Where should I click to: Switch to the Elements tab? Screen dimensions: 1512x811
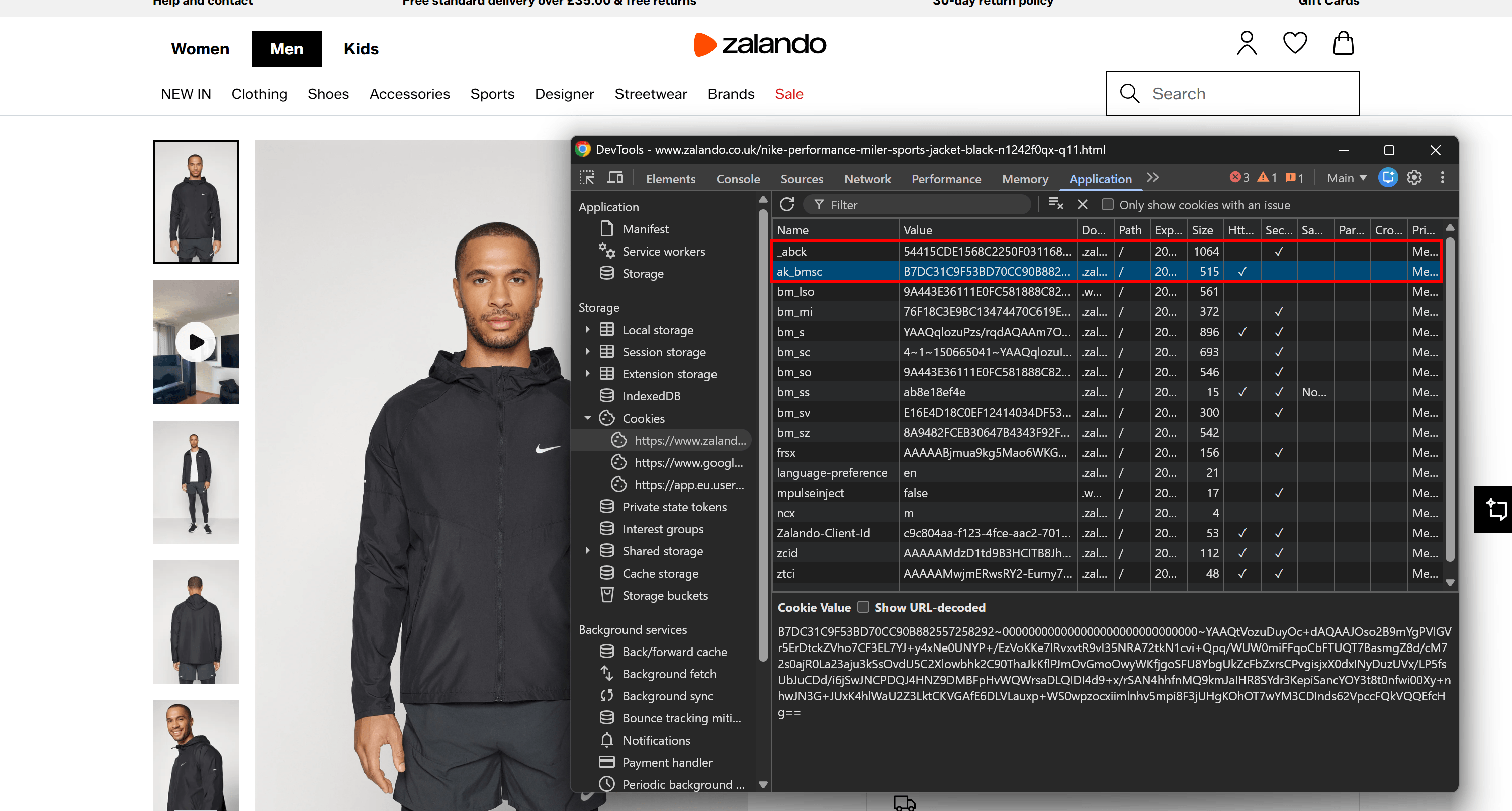coord(670,179)
